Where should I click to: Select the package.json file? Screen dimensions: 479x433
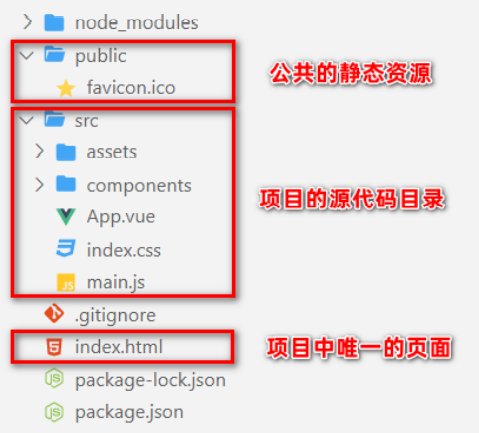click(129, 413)
